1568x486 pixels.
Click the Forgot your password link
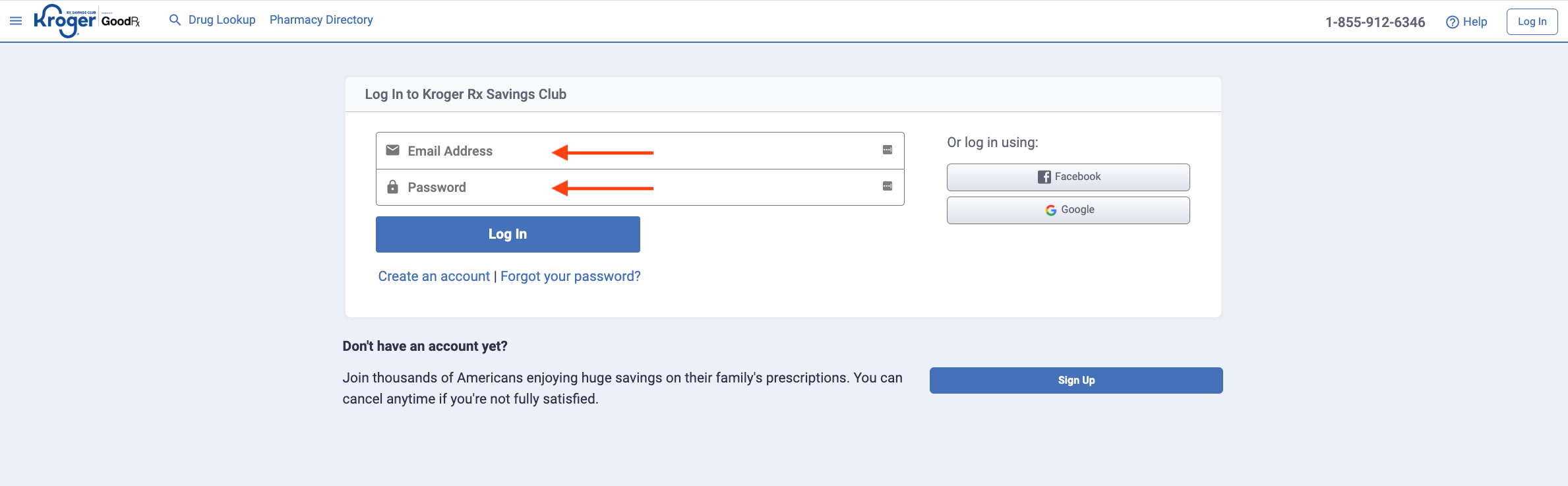[x=570, y=276]
